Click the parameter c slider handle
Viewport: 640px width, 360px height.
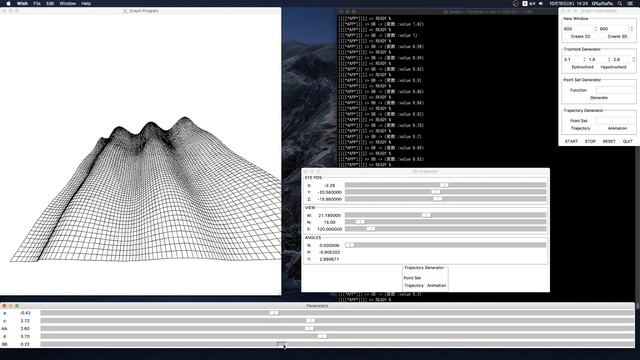click(x=311, y=321)
